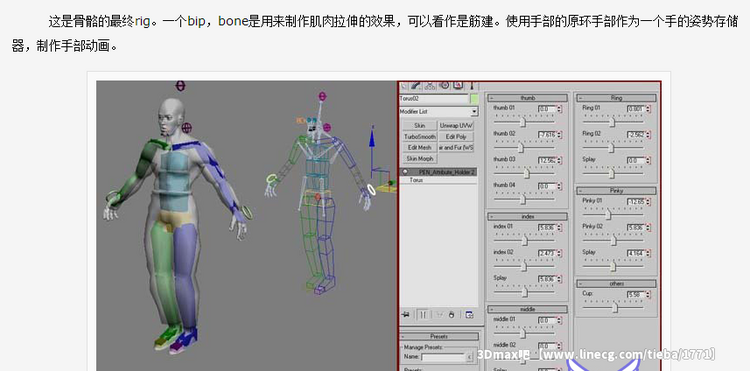Image resolution: width=750 pixels, height=371 pixels.
Task: Select Torus in the modifier stack
Action: (416, 180)
